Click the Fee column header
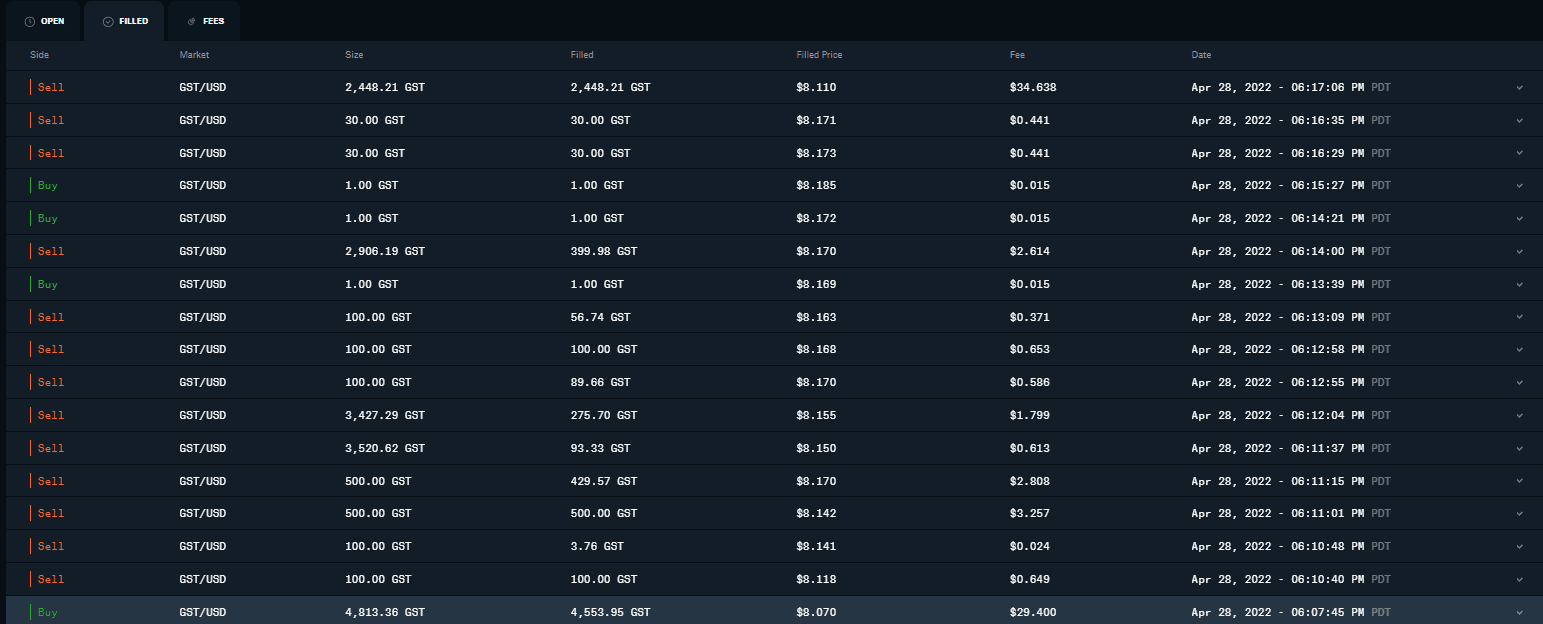1543x624 pixels. [1017, 55]
